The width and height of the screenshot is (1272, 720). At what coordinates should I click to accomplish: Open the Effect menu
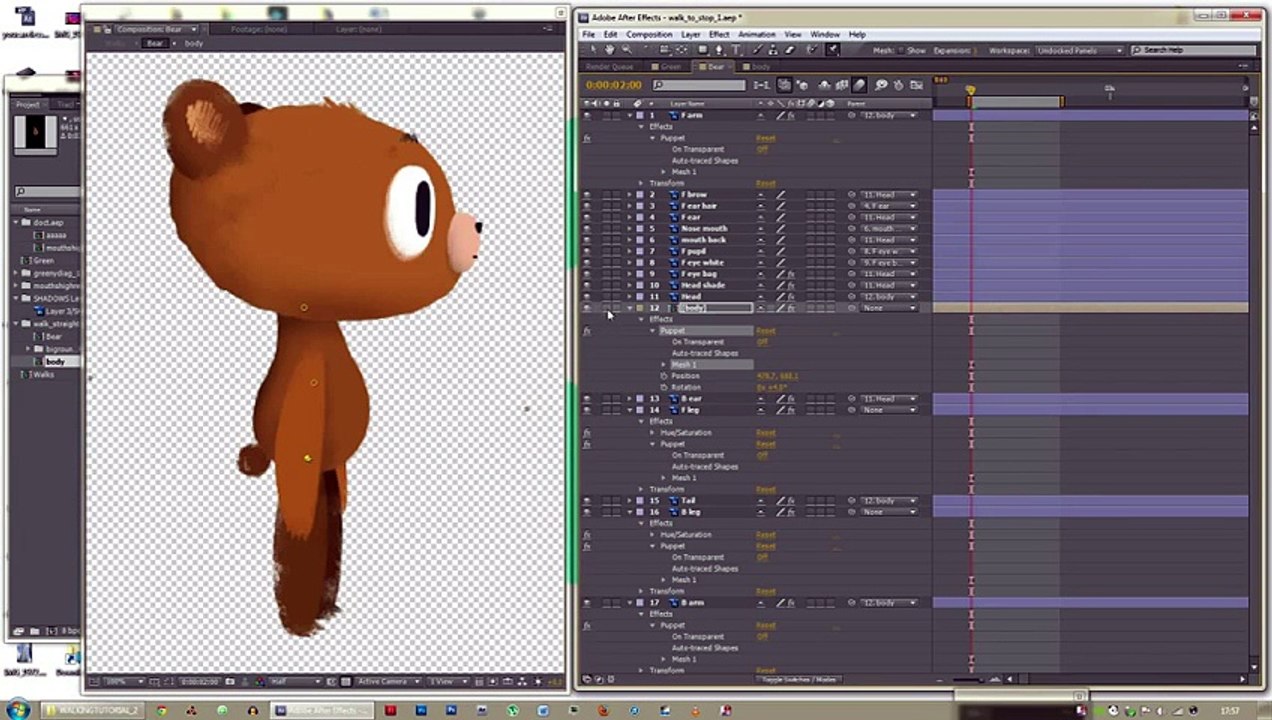(x=719, y=34)
